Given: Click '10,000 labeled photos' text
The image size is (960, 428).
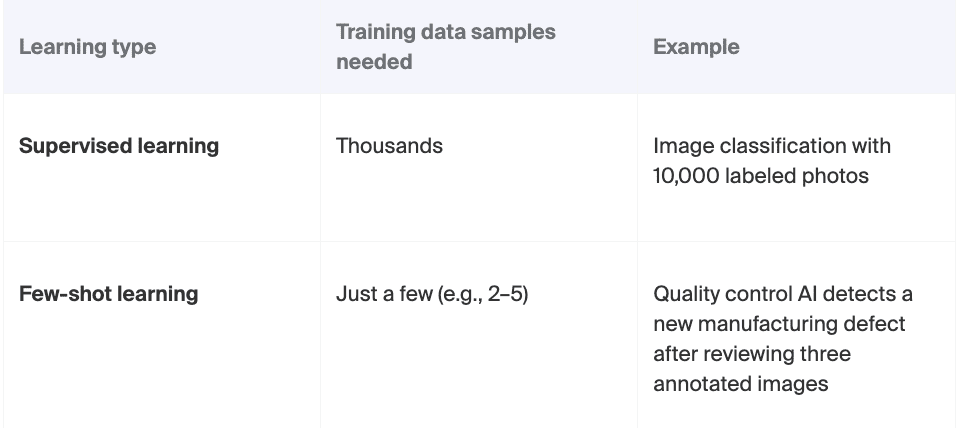Looking at the screenshot, I should tap(761, 176).
